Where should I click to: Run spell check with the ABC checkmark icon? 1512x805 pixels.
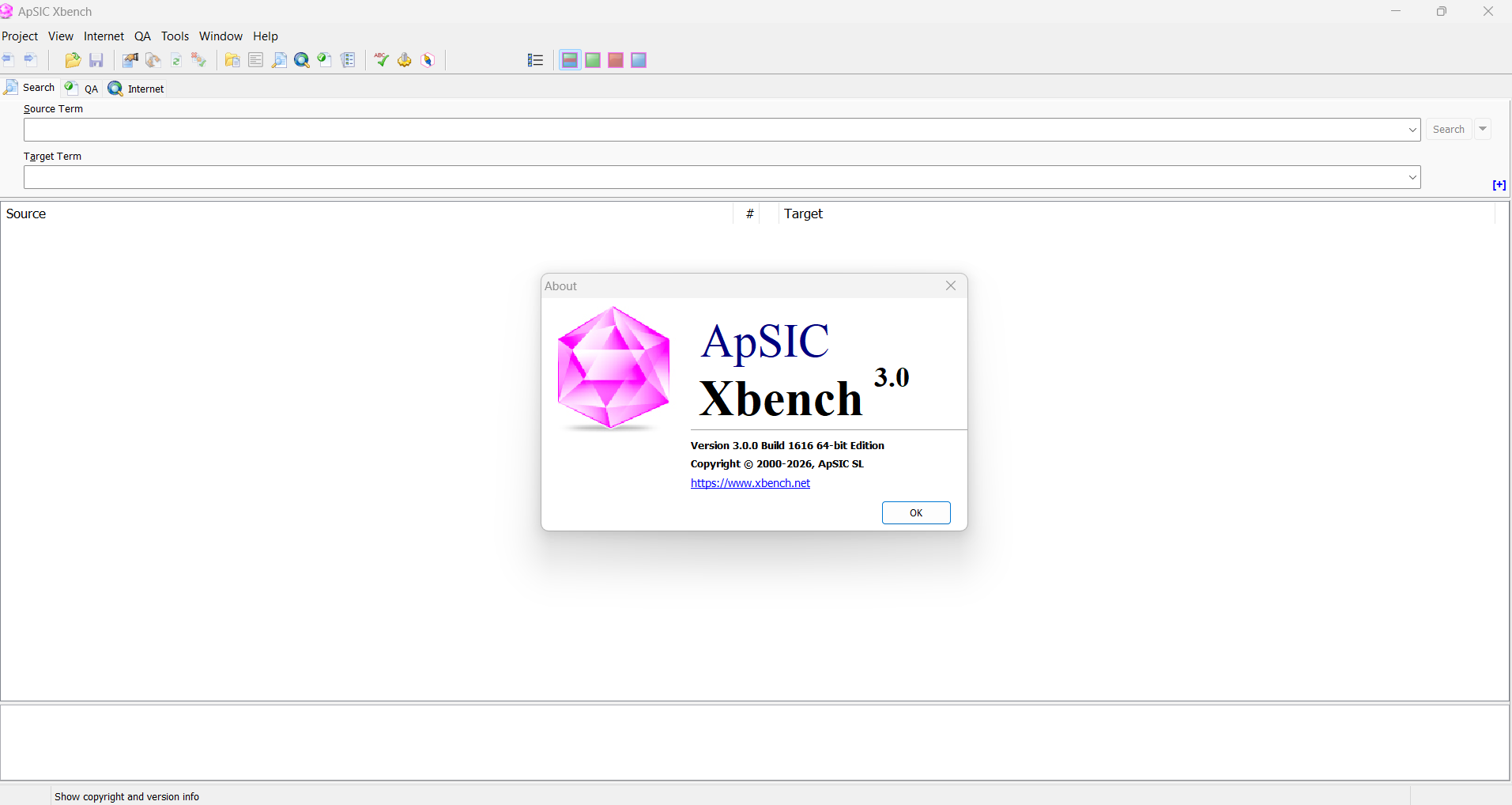[x=382, y=60]
